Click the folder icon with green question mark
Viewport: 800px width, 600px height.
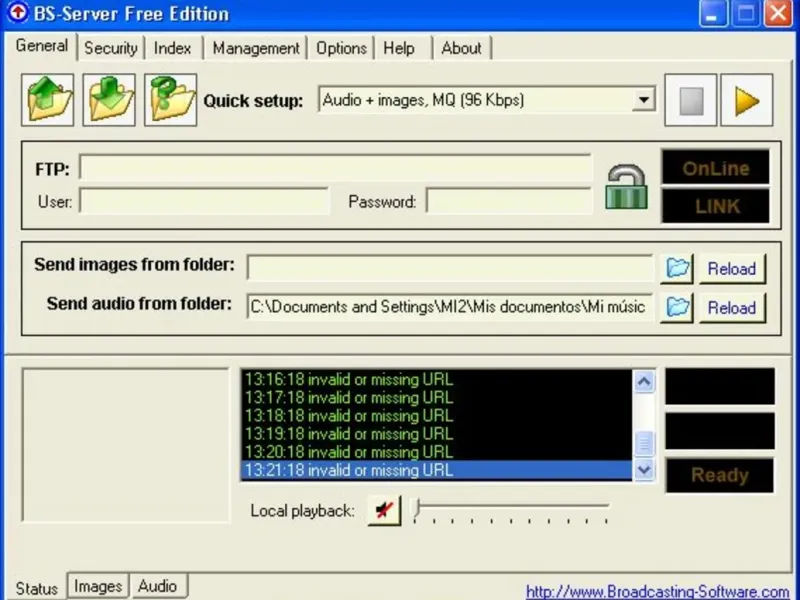coord(170,99)
